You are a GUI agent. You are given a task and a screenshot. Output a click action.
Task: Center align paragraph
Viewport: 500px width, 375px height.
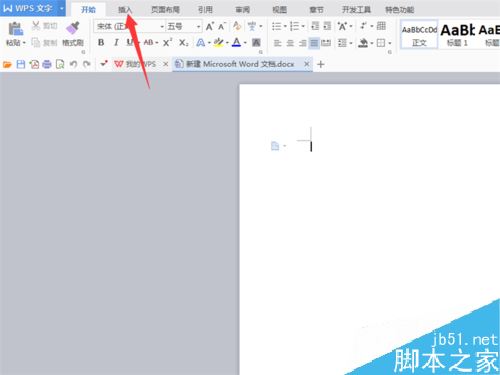(x=290, y=43)
